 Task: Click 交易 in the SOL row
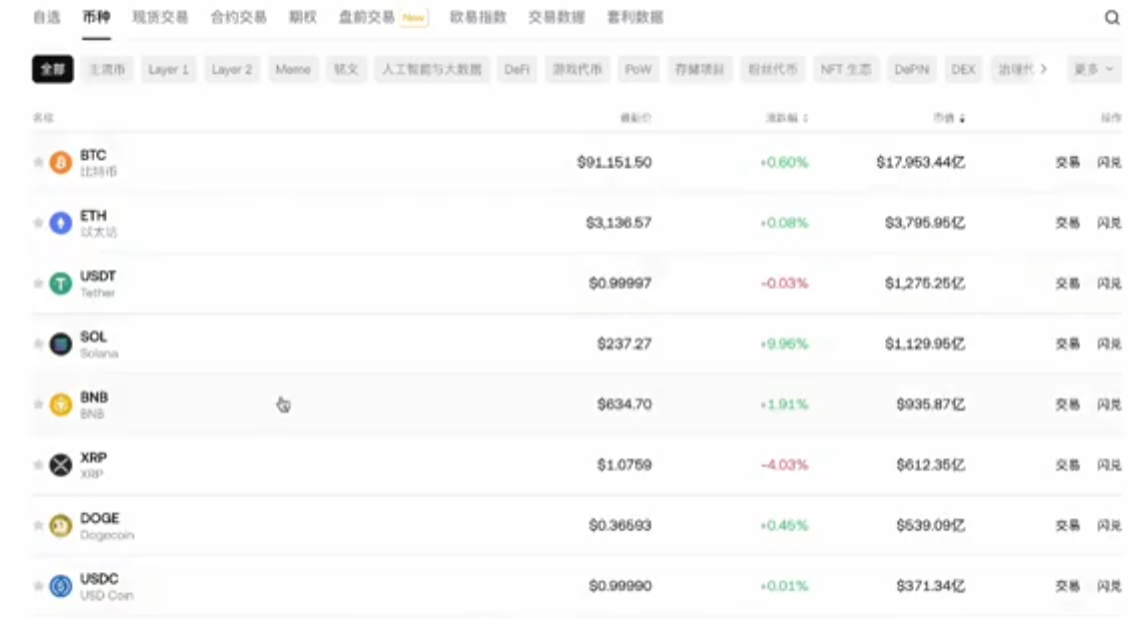coord(1068,343)
